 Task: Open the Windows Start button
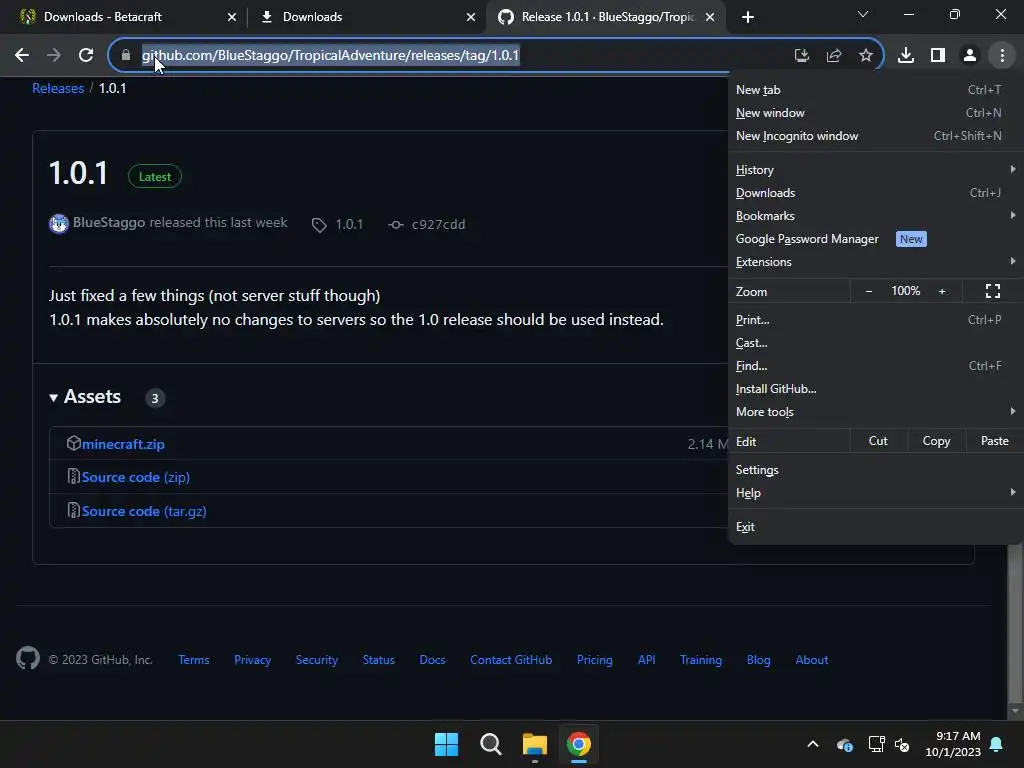tap(447, 744)
